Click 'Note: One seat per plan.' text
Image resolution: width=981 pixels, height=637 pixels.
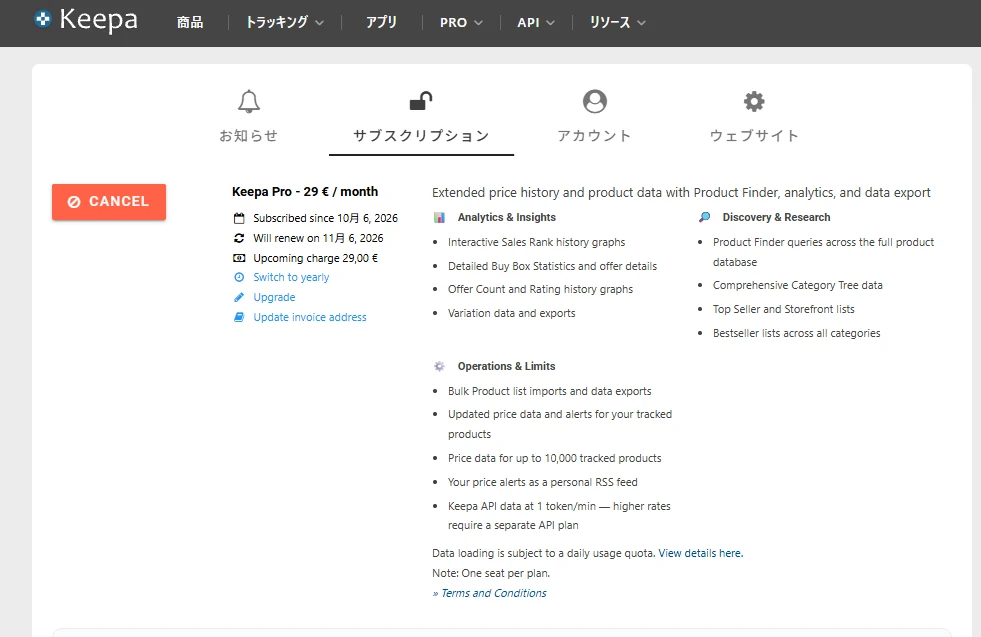click(491, 573)
